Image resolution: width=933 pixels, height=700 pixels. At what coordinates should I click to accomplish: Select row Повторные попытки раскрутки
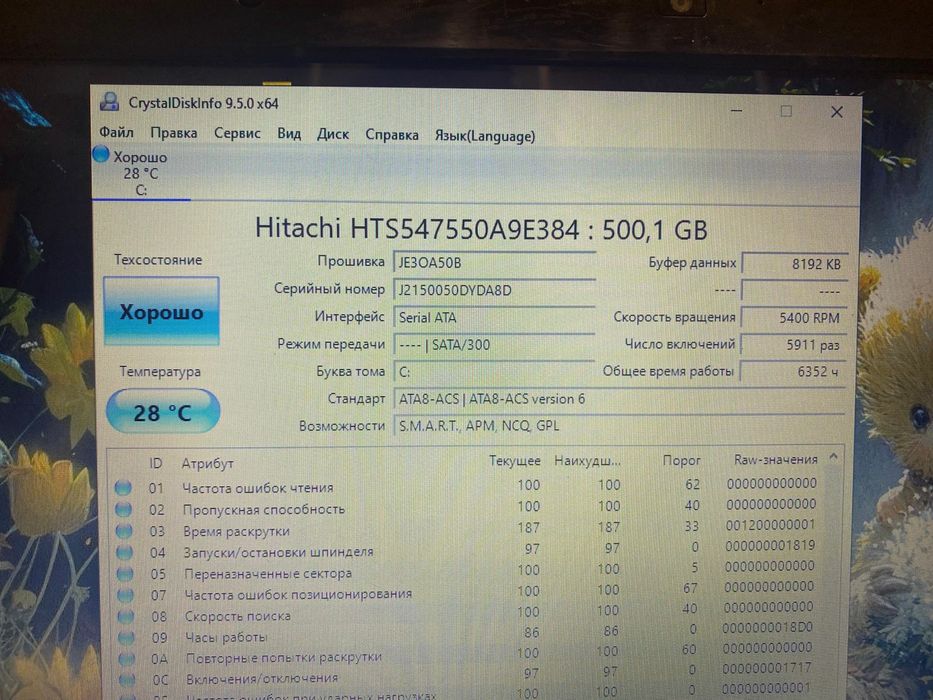(467, 654)
